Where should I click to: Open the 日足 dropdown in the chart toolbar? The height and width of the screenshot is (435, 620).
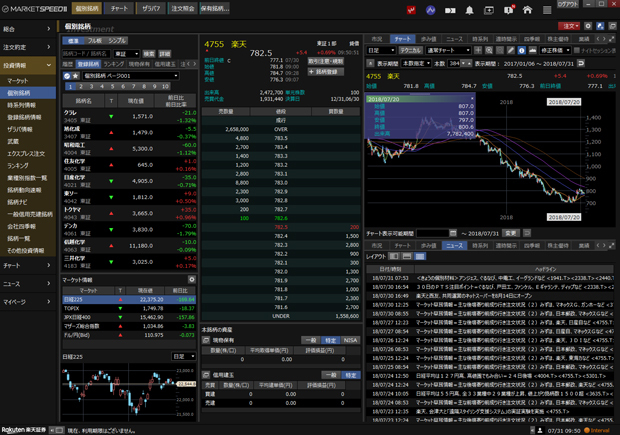pos(382,50)
